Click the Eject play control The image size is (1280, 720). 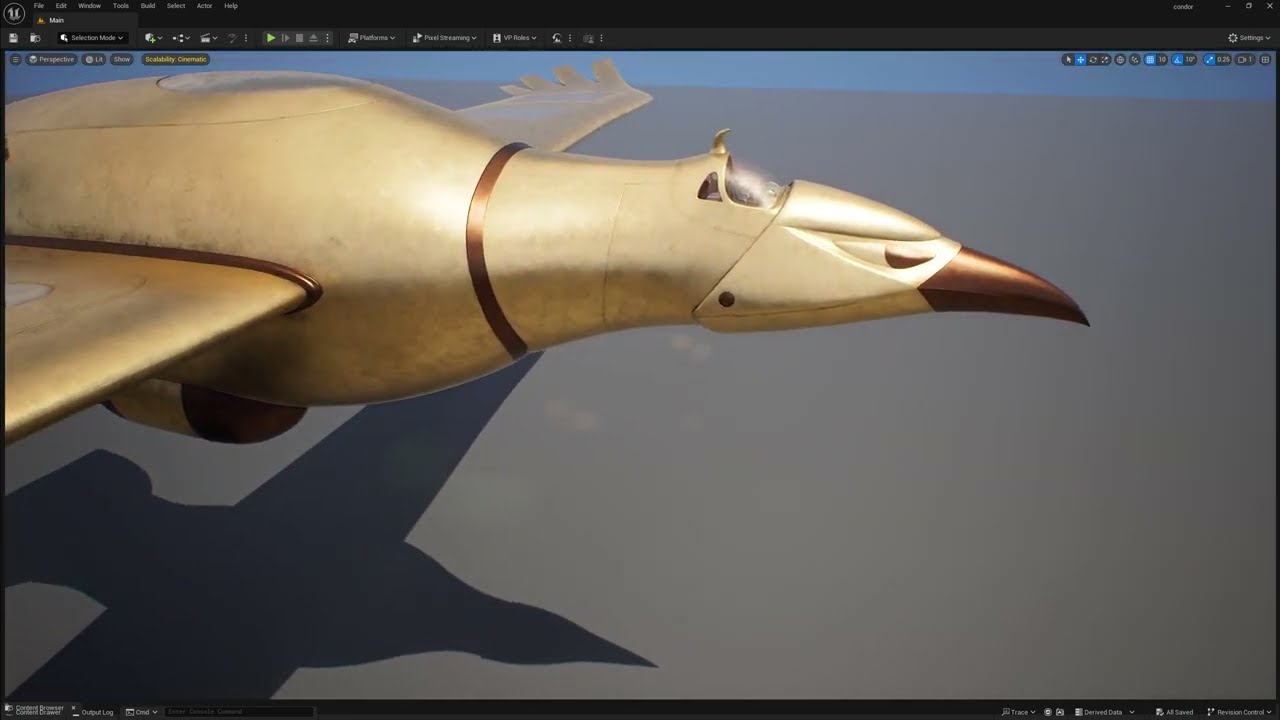[x=313, y=38]
